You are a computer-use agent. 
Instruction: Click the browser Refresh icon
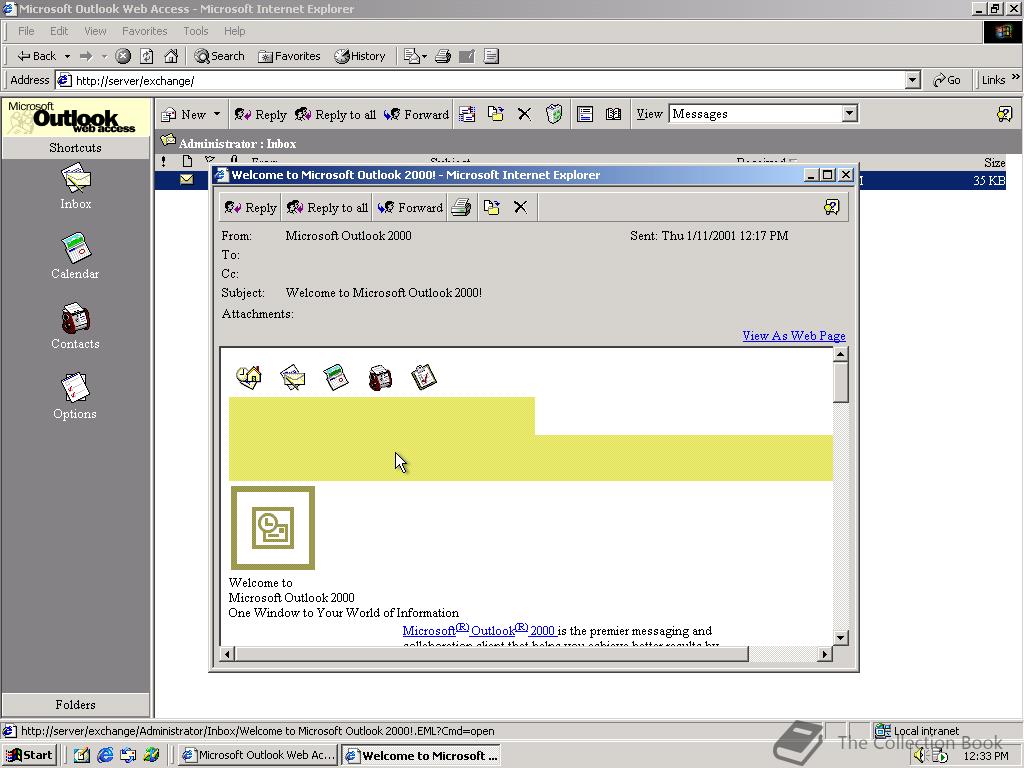147,56
